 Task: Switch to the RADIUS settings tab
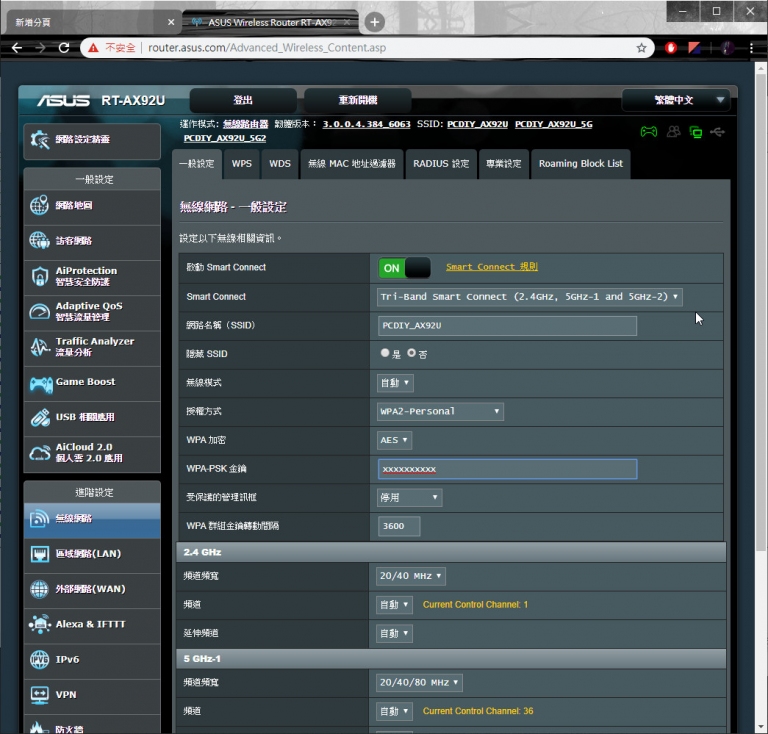pyautogui.click(x=441, y=164)
